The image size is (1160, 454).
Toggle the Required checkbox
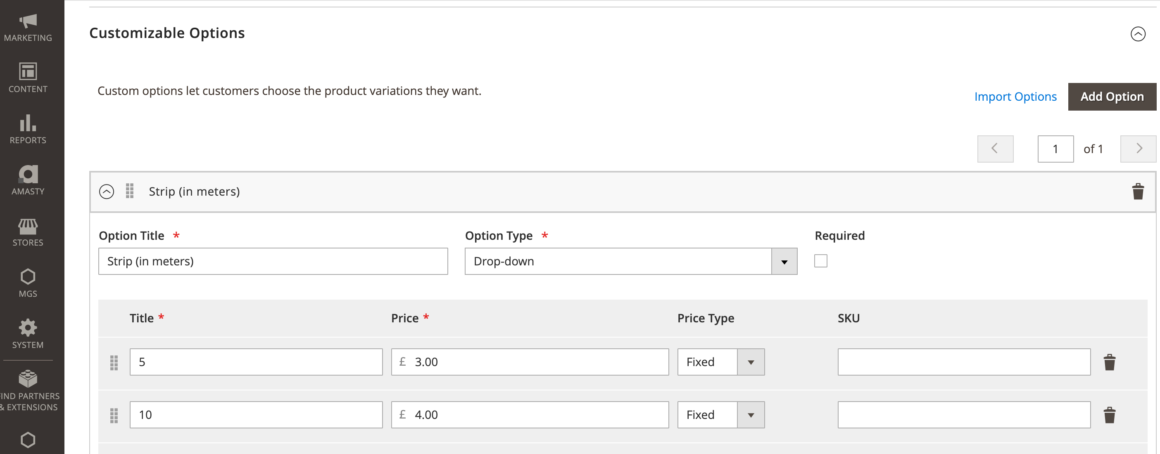pos(820,260)
